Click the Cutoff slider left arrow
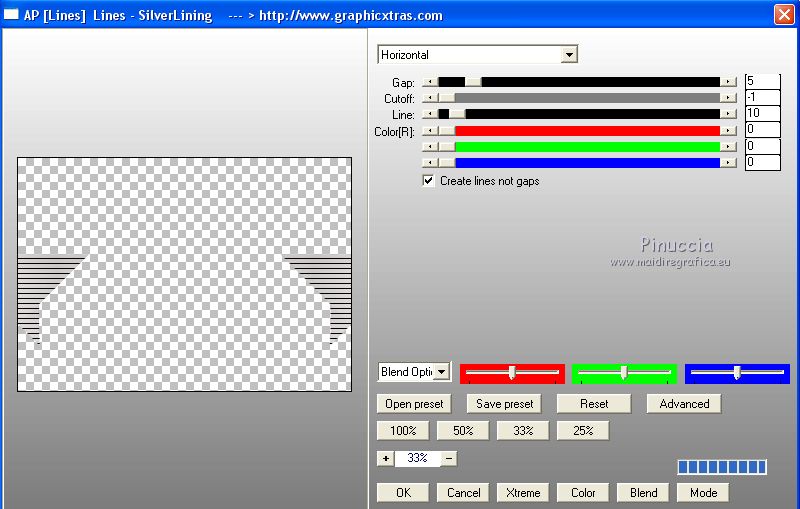 (430, 98)
